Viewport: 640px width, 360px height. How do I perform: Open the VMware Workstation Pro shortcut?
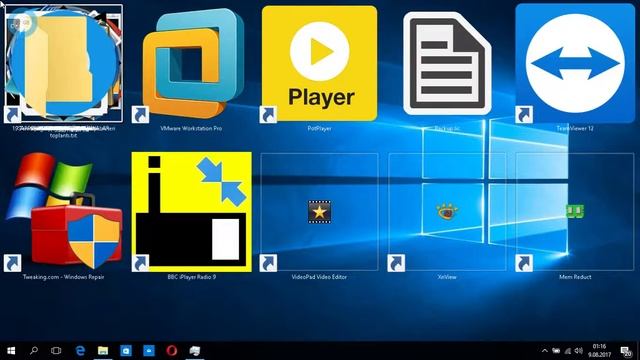coord(192,63)
